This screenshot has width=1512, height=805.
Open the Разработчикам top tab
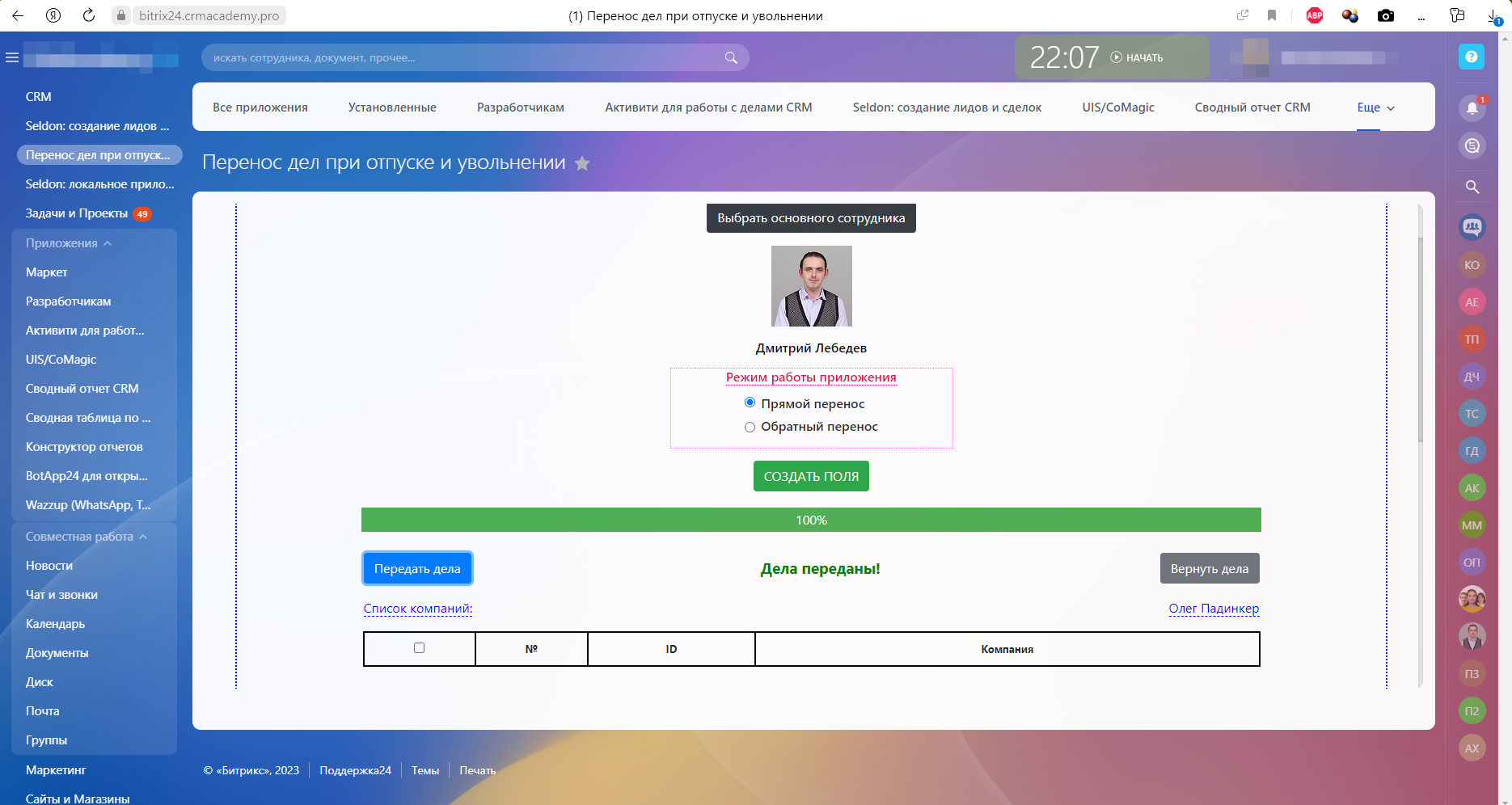[x=521, y=107]
